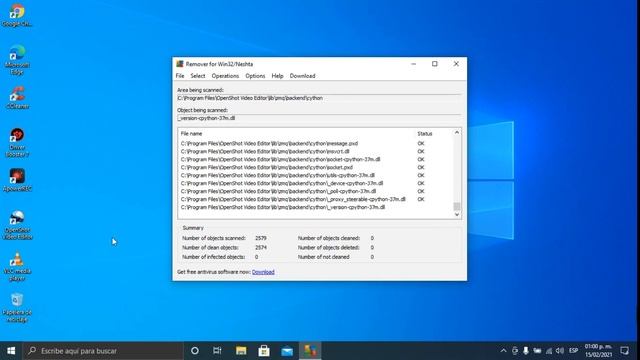Open Task View on the taskbar

[x=217, y=351]
